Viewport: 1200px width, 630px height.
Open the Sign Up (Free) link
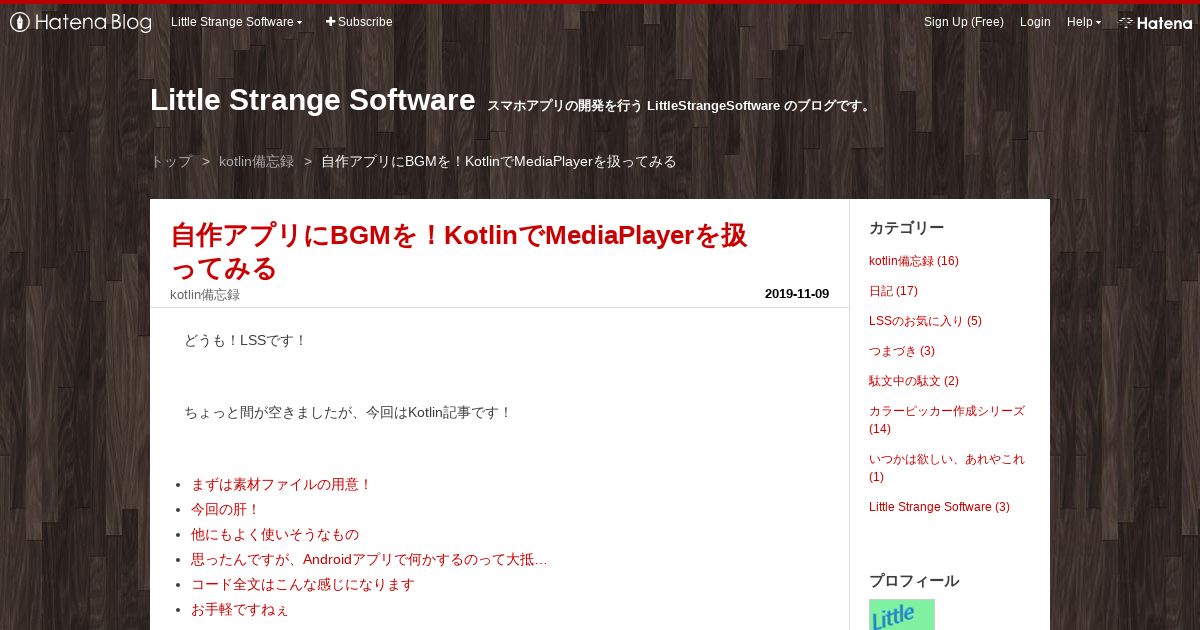(964, 22)
